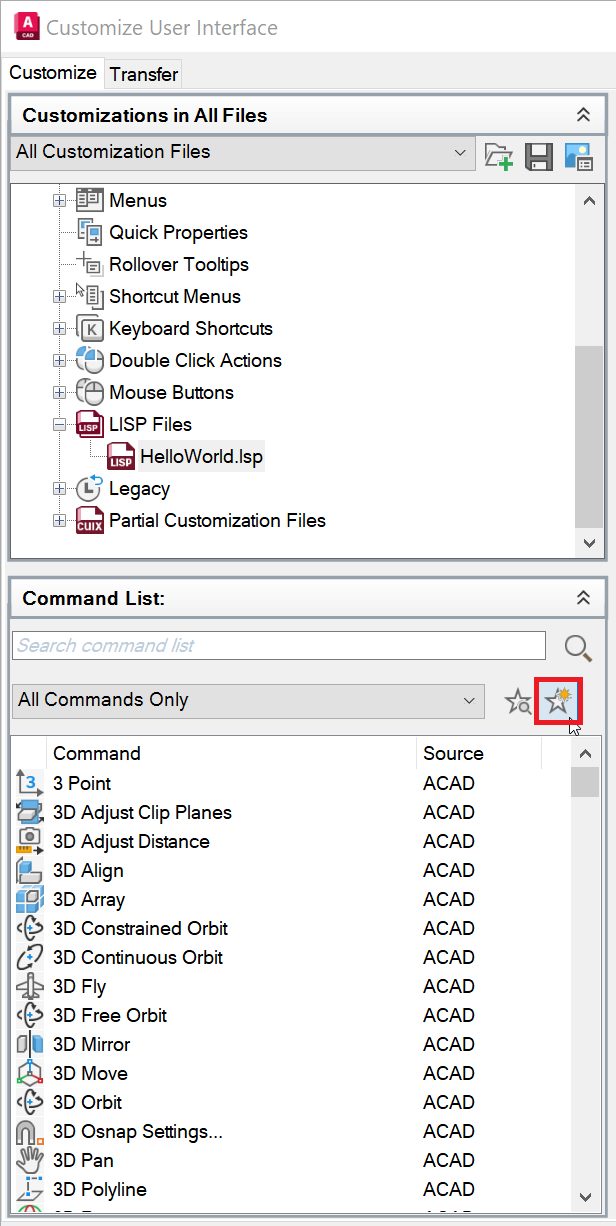Click the 3D Fly airplane icon
Image resolution: width=616 pixels, height=1226 pixels.
[x=29, y=987]
